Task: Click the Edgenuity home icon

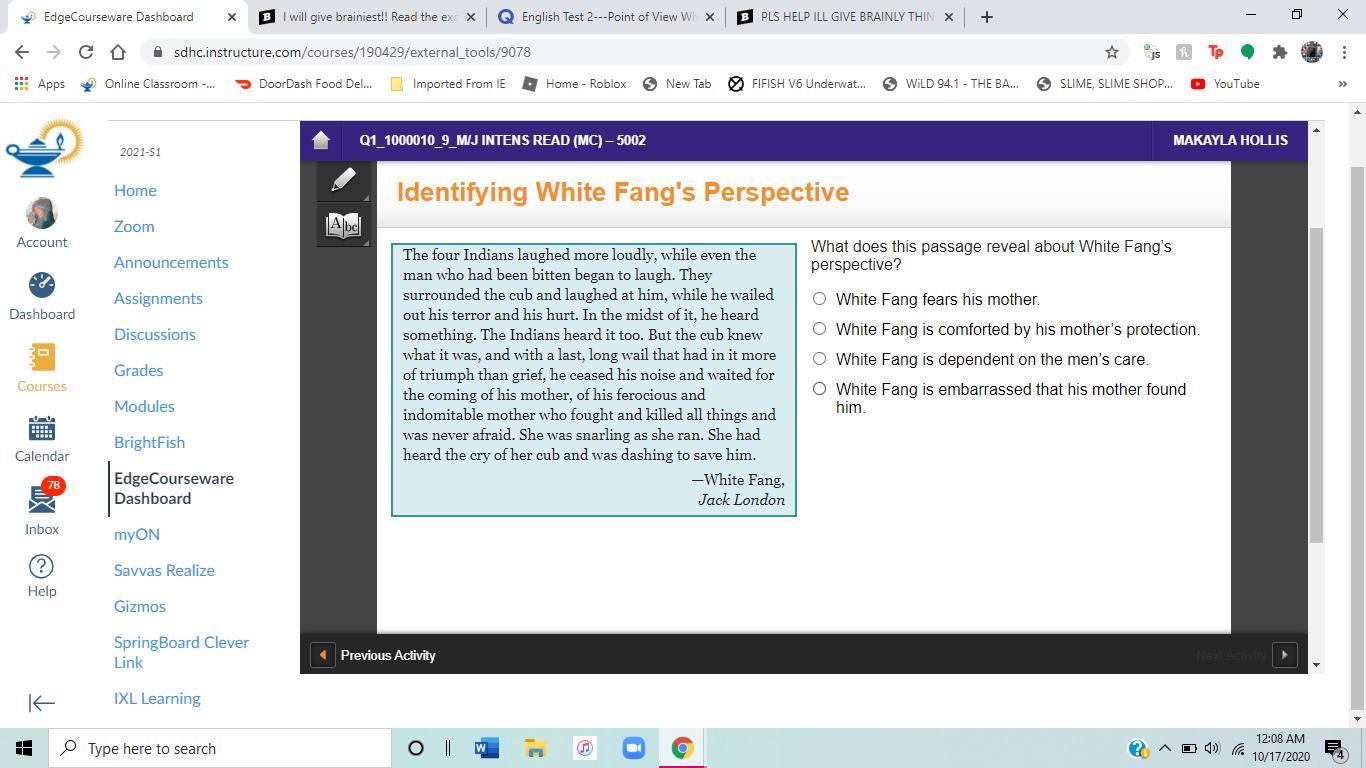Action: 321,140
